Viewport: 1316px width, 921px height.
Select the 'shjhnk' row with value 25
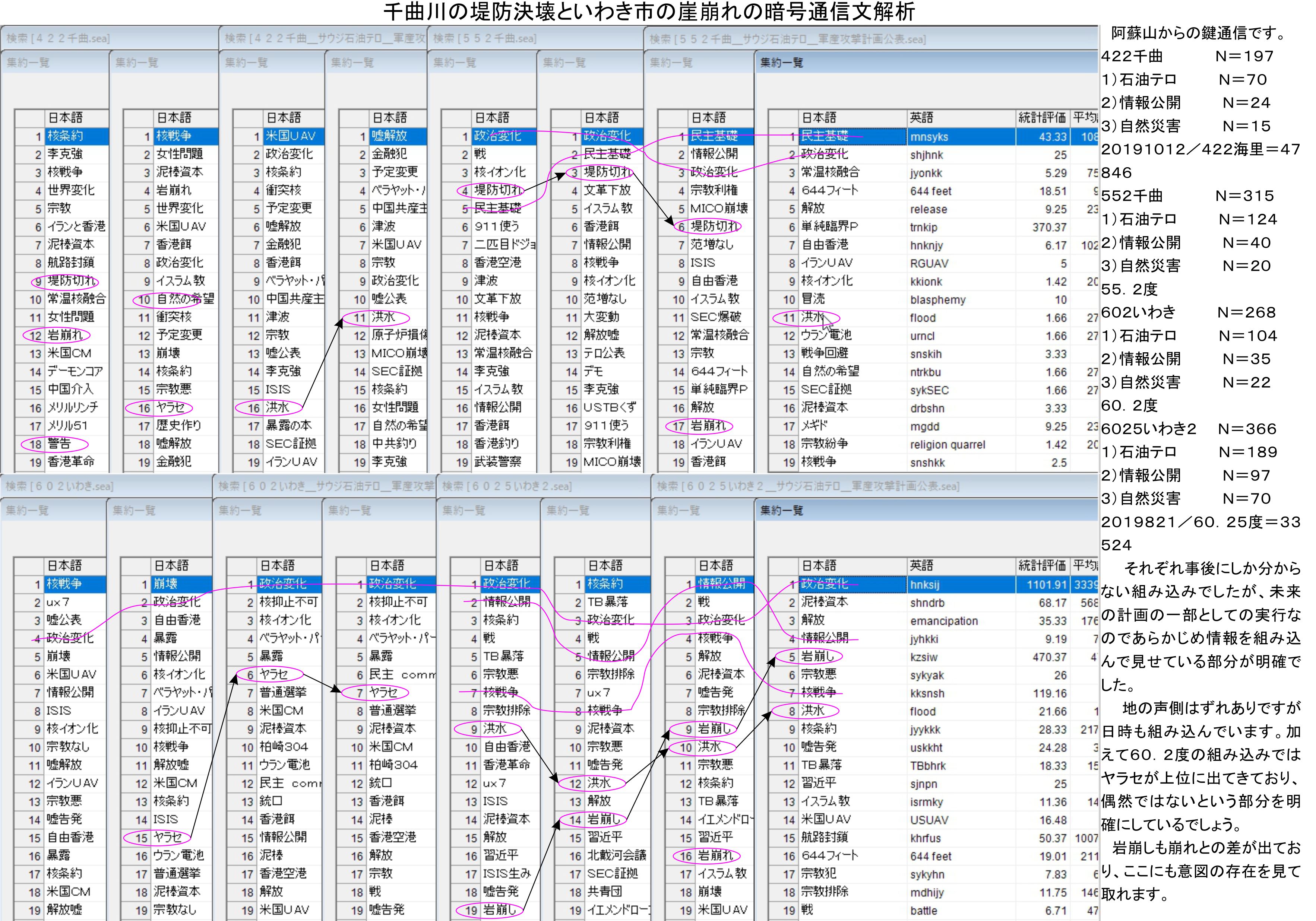[x=926, y=155]
